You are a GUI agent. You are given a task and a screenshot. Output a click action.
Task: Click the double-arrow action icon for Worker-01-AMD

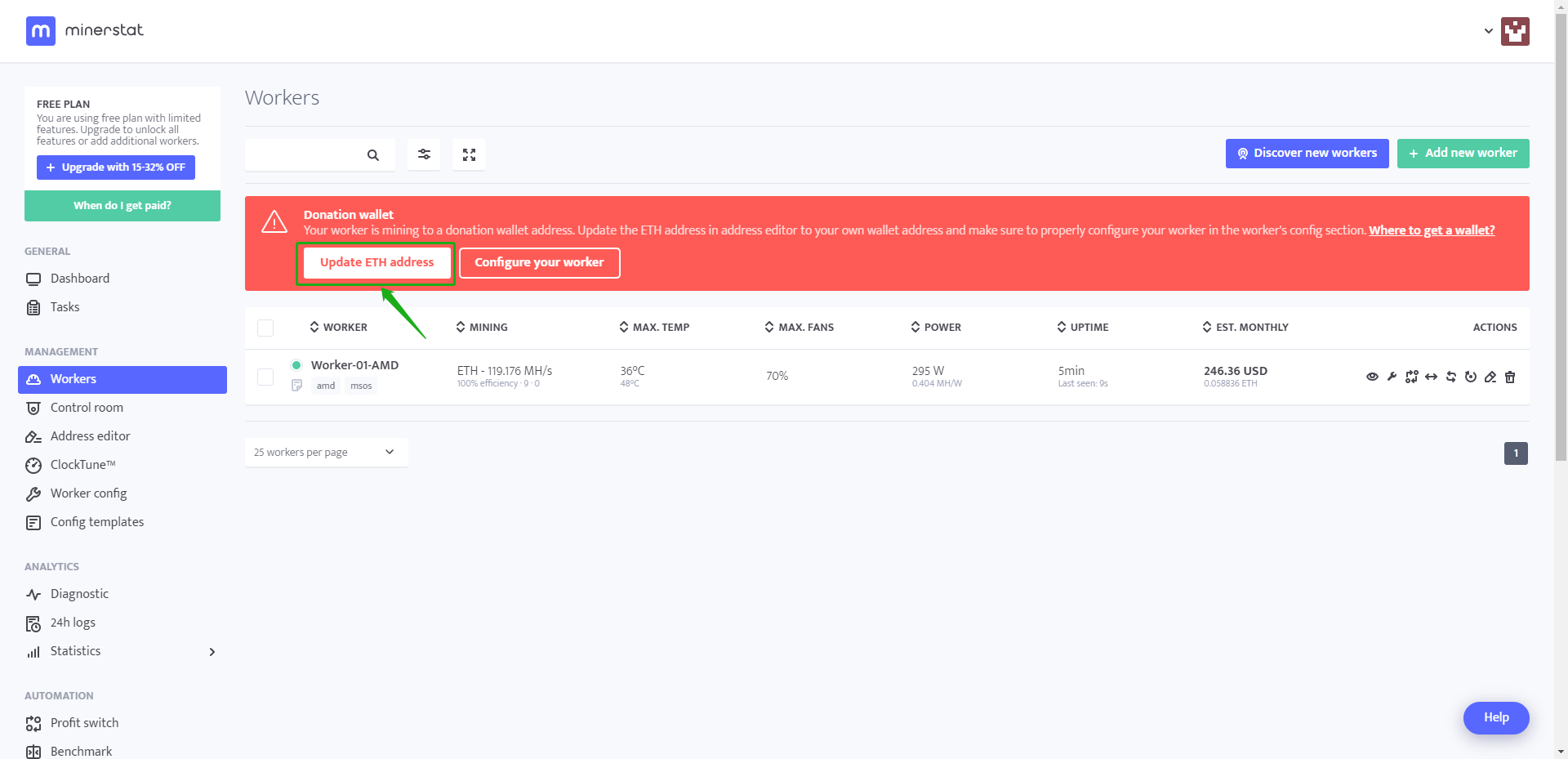click(x=1431, y=377)
